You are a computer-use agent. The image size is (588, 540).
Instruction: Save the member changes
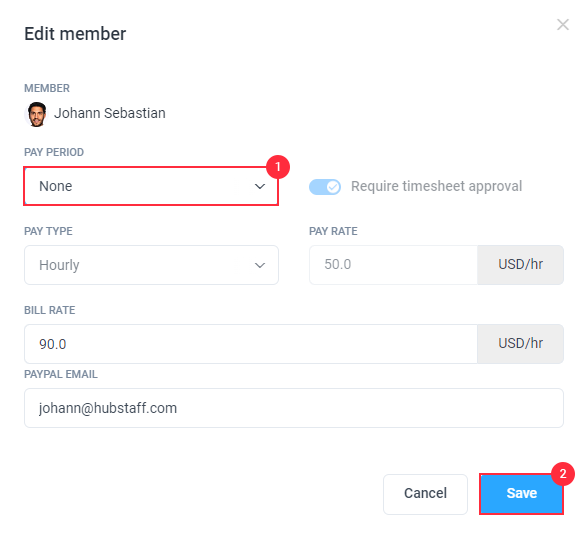[x=521, y=494]
